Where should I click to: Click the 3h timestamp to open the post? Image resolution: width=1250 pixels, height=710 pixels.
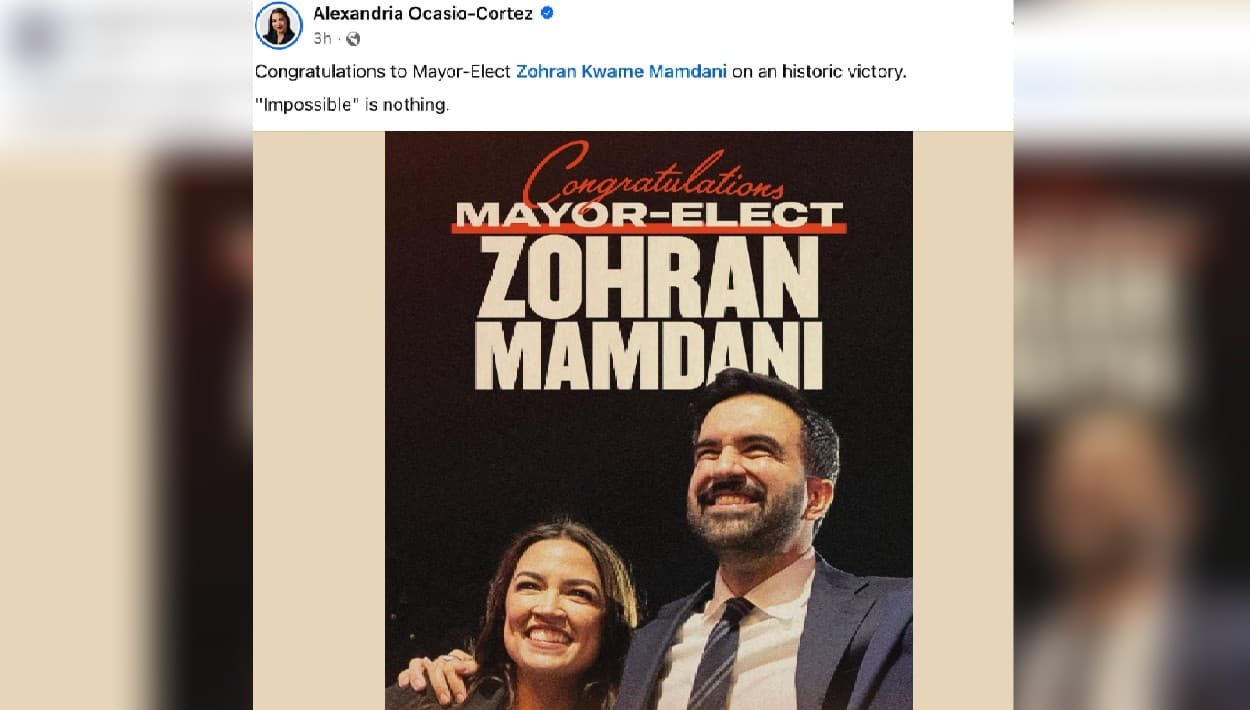[322, 39]
